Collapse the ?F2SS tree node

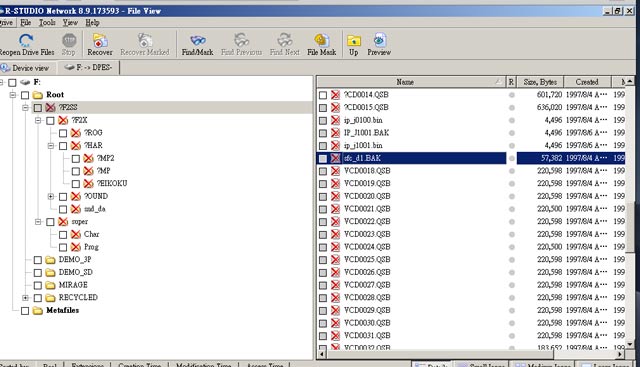(25, 108)
